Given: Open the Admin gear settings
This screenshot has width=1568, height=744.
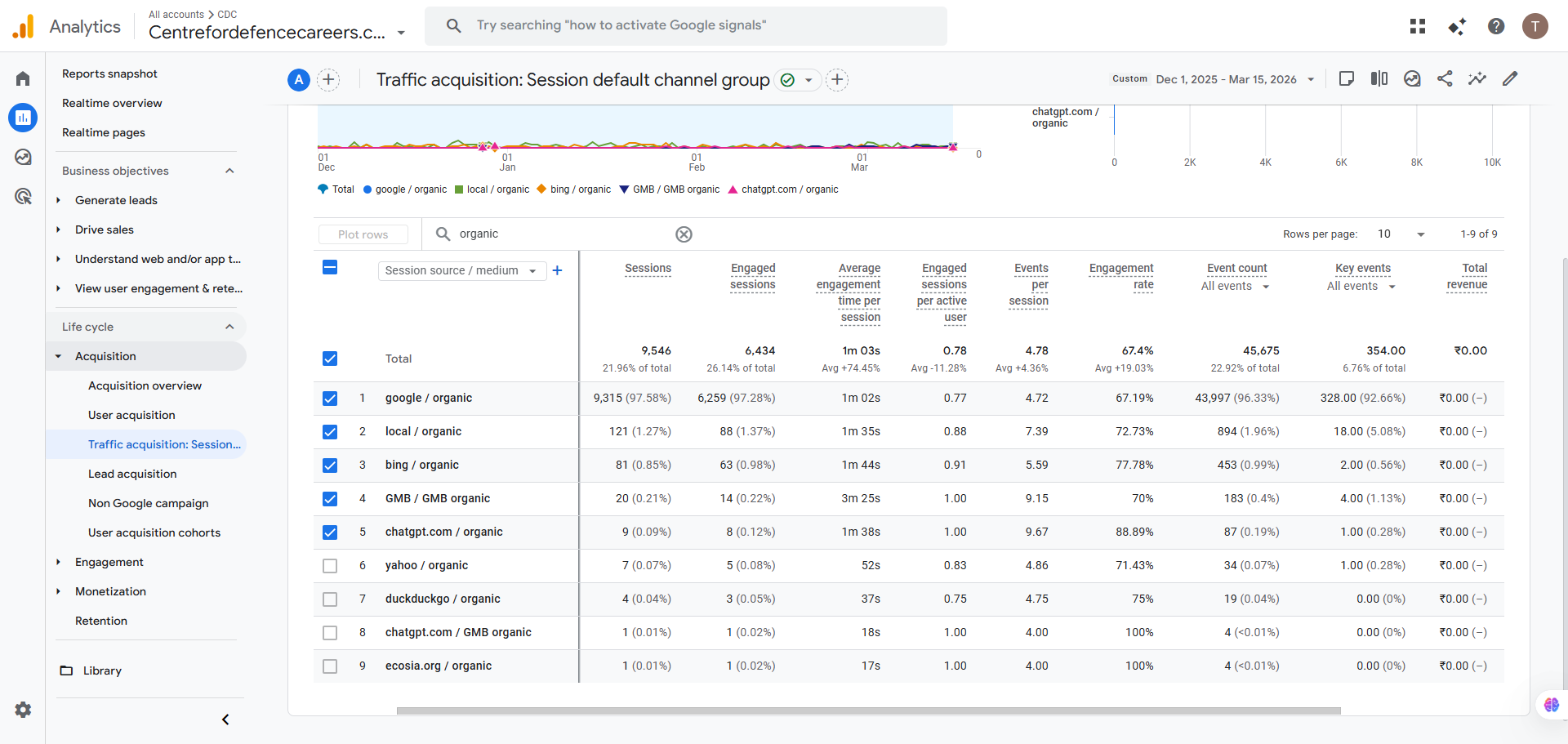Looking at the screenshot, I should (23, 710).
